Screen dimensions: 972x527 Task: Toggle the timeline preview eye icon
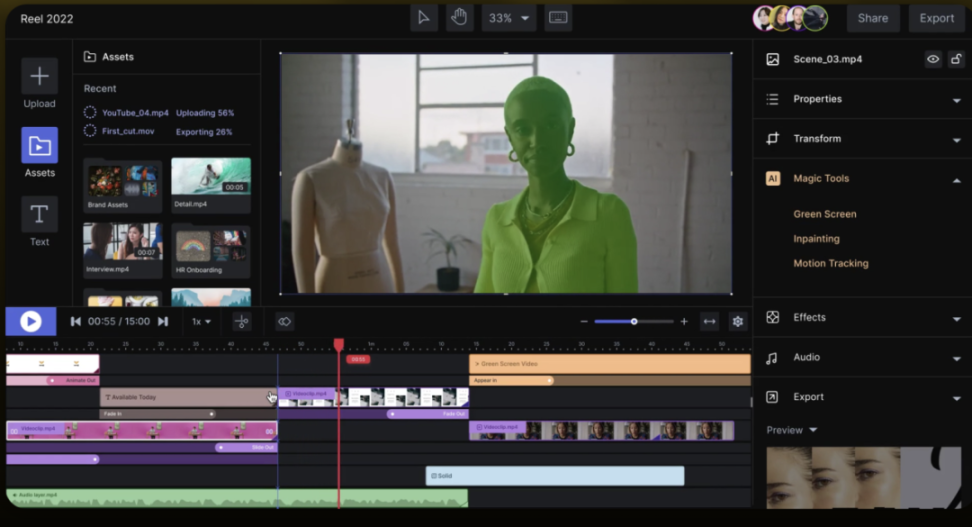(284, 322)
